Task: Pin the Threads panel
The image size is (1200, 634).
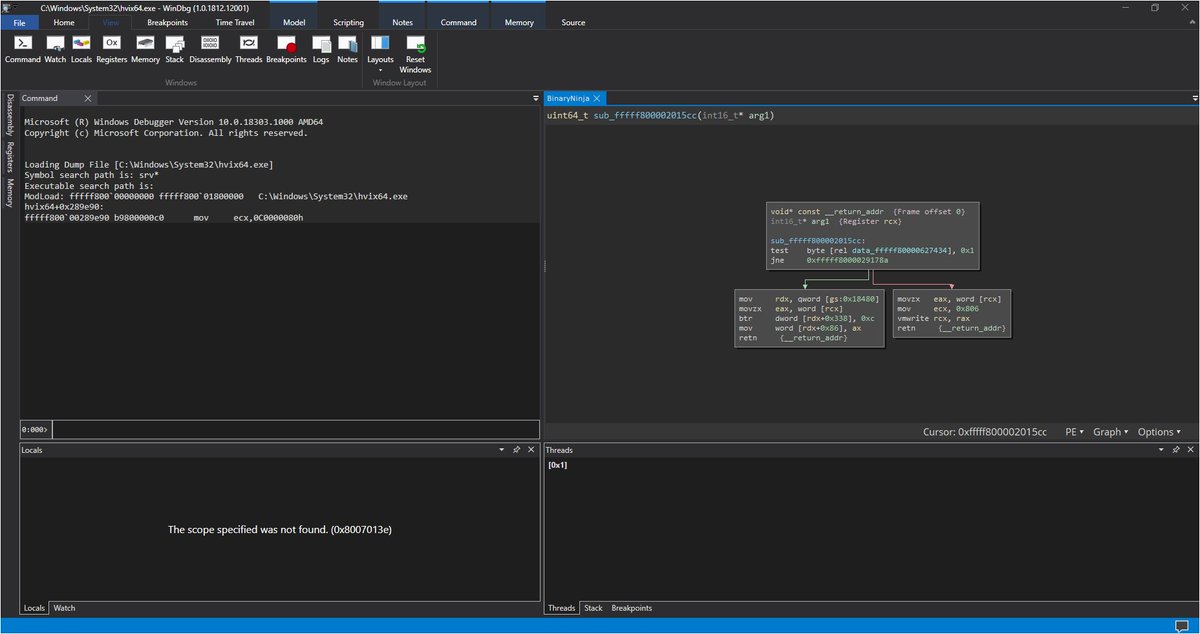Action: click(x=1175, y=450)
